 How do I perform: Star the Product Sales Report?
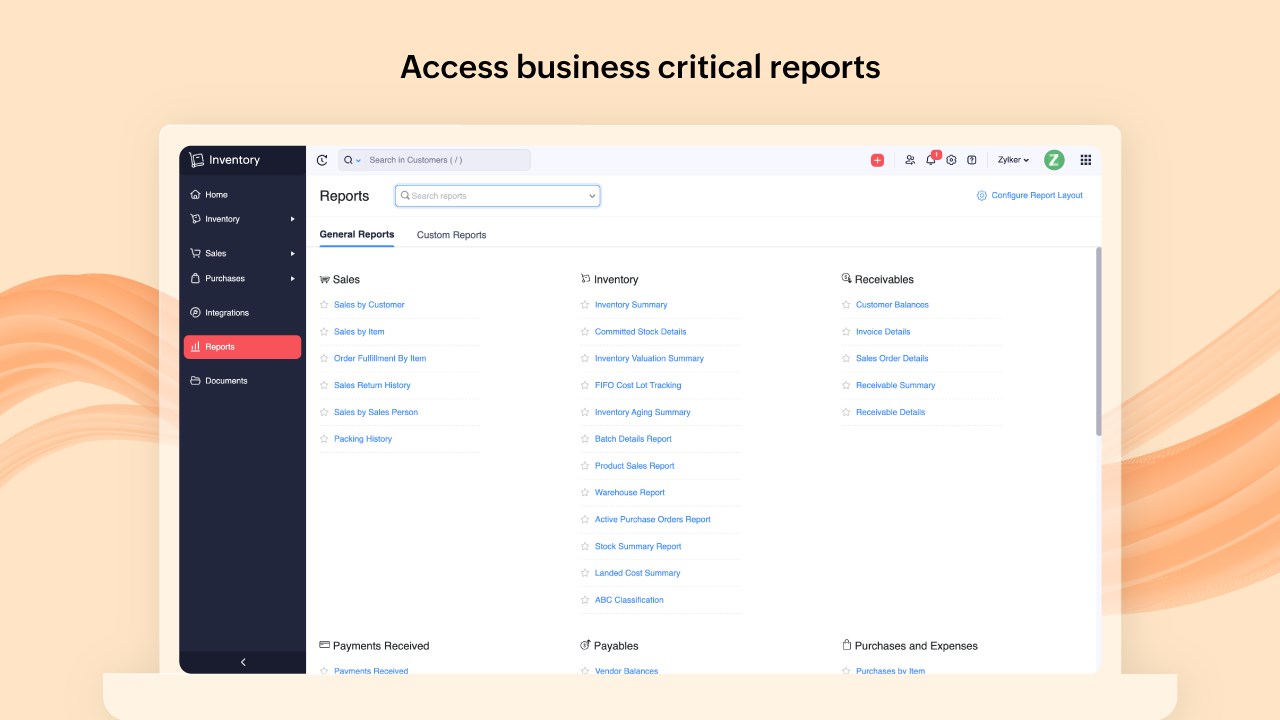coord(585,466)
